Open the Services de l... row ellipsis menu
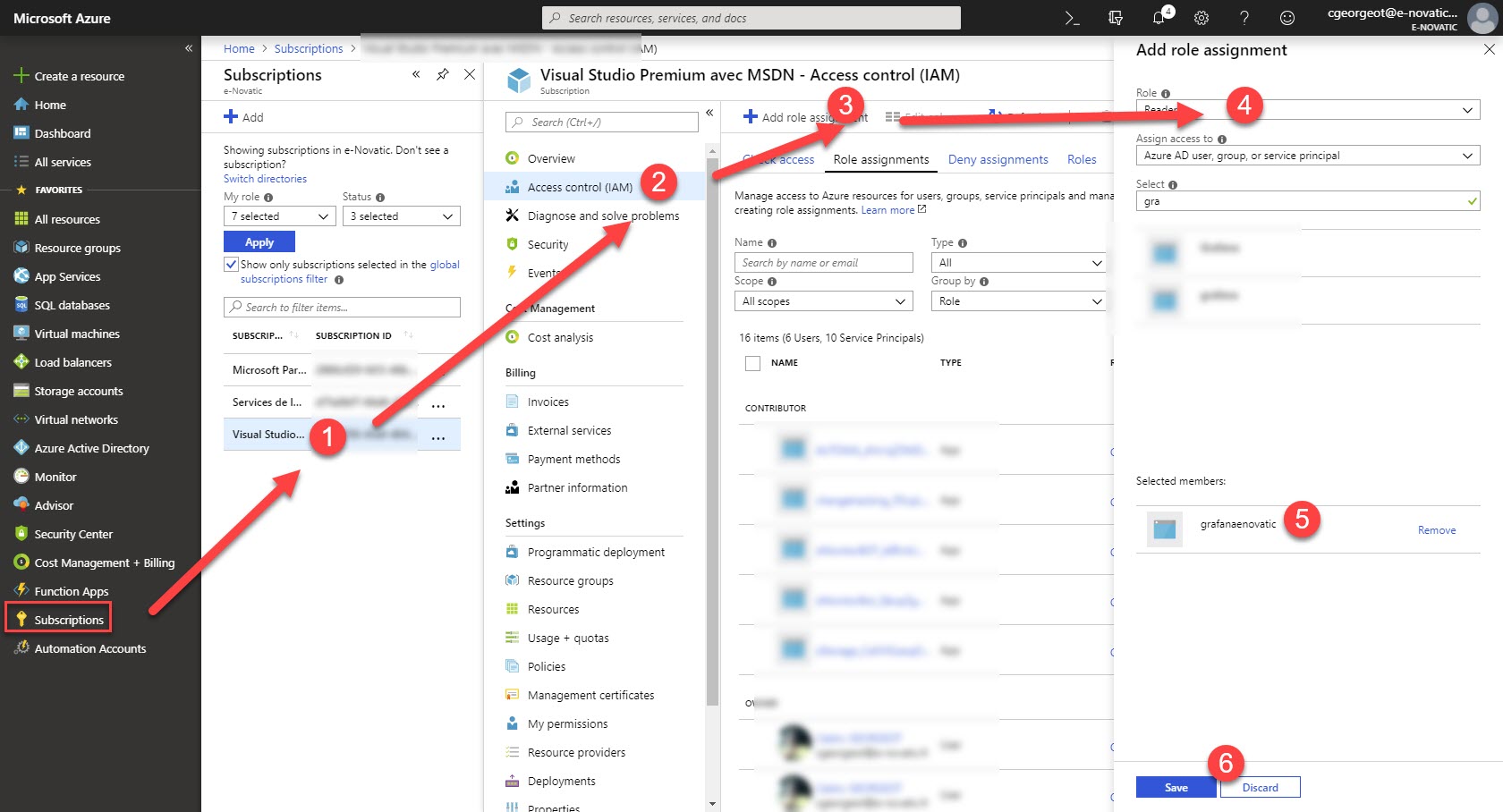Screen dimensions: 1503x812 (438, 404)
